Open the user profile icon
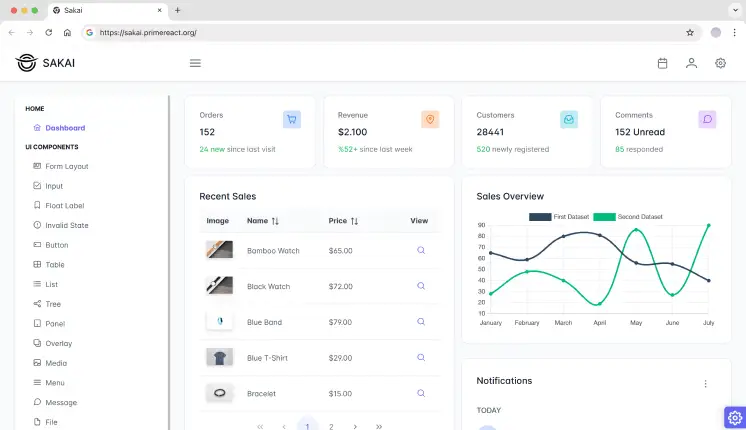Screen dimensions: 746x430 [x=691, y=63]
